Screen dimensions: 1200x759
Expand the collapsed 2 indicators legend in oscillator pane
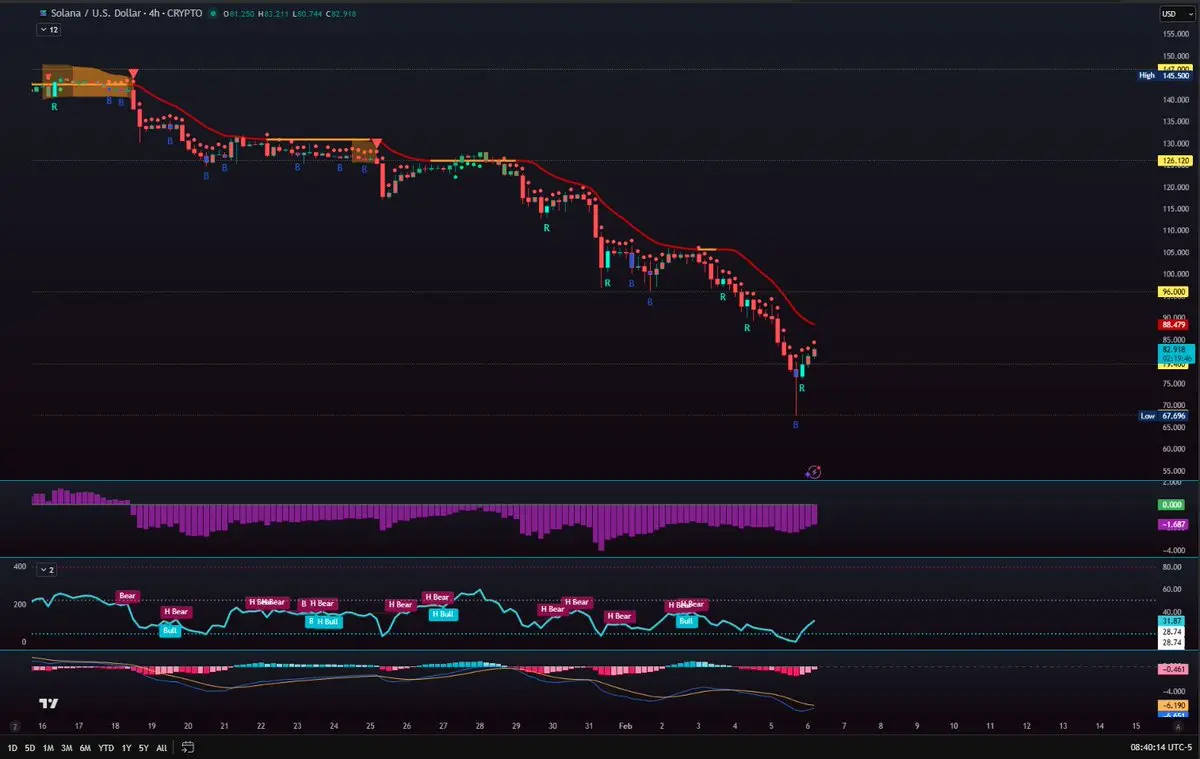pyautogui.click(x=47, y=569)
